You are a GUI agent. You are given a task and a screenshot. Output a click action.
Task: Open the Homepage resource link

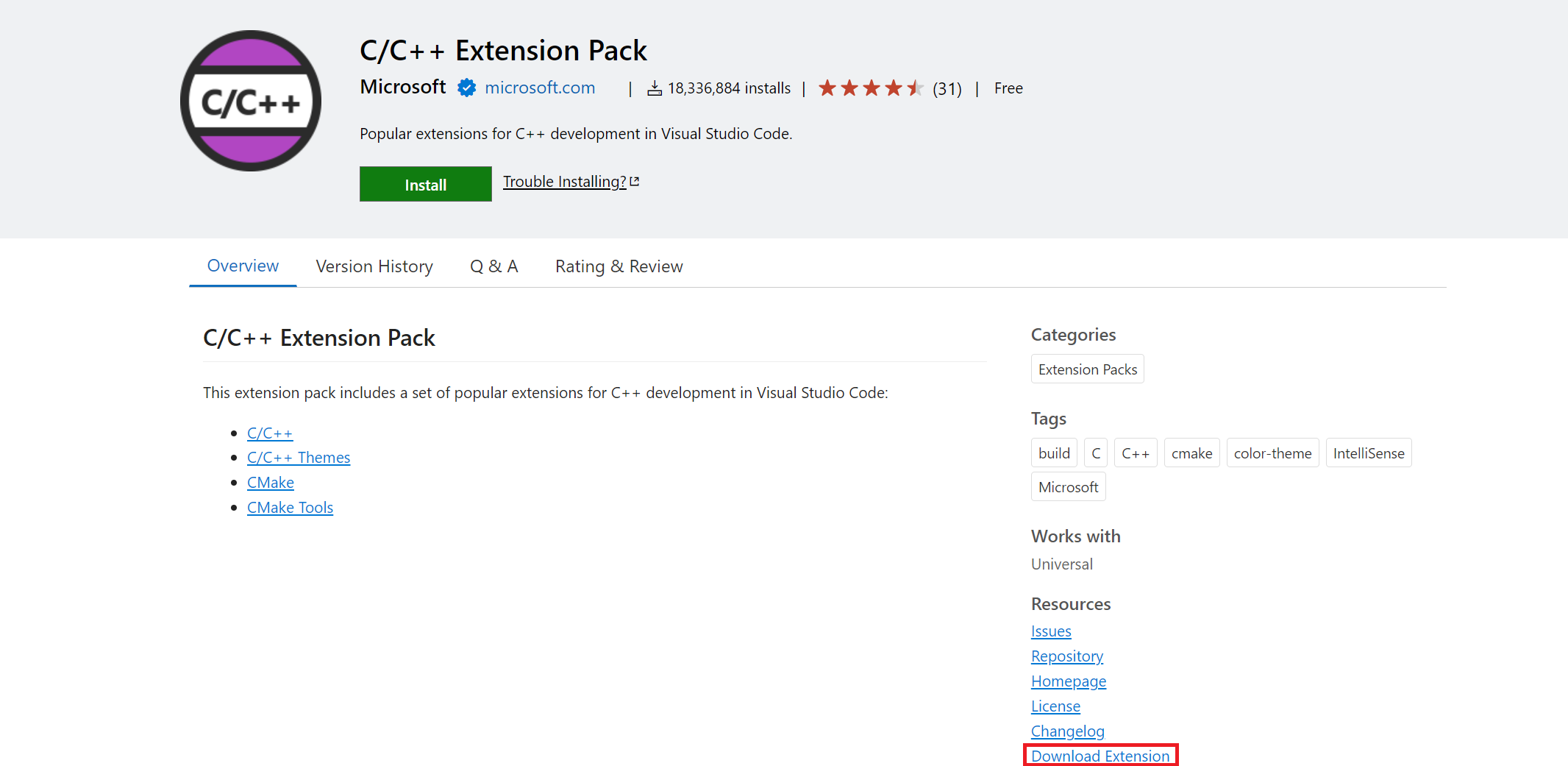tap(1069, 681)
